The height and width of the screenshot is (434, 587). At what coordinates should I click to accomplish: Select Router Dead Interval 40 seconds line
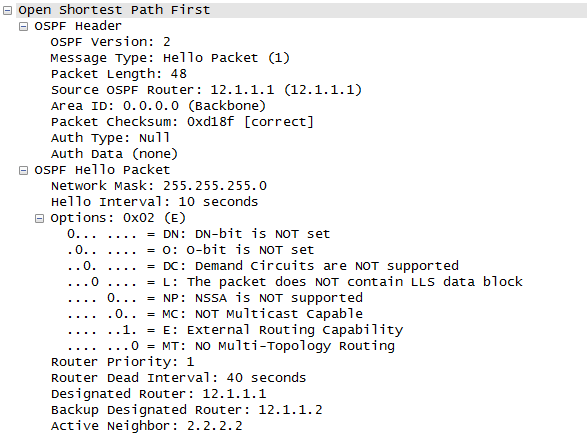(178, 378)
